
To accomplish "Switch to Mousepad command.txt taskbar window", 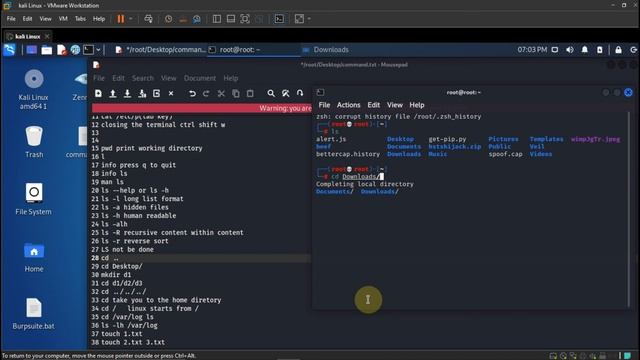I will tap(160, 50).
